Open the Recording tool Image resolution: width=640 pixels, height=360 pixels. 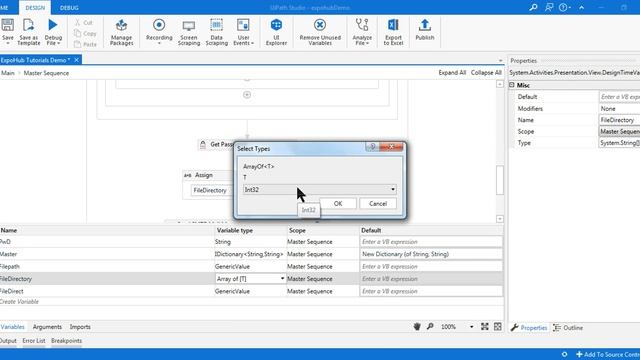[x=159, y=31]
